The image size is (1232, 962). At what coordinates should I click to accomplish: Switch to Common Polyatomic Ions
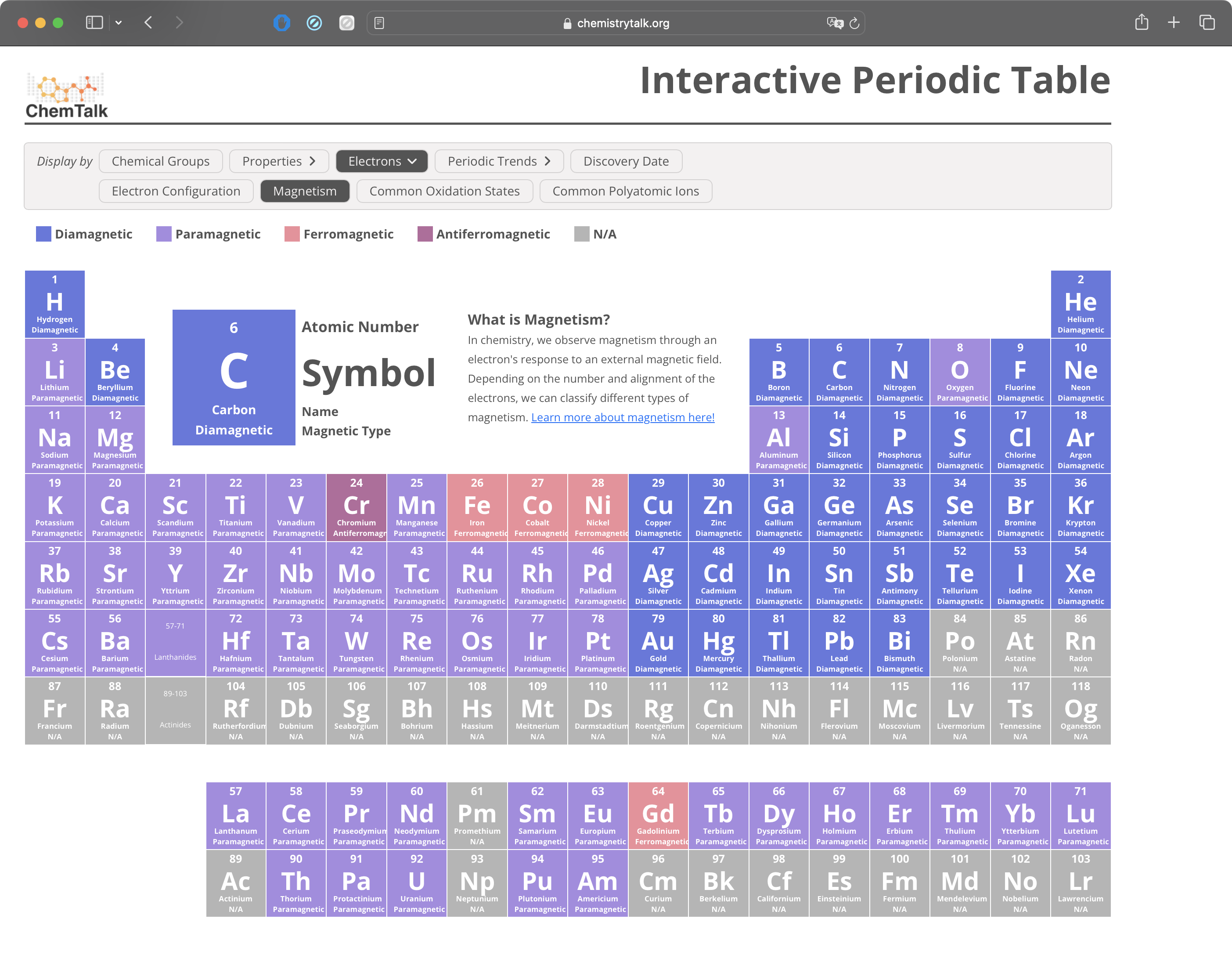[626, 191]
